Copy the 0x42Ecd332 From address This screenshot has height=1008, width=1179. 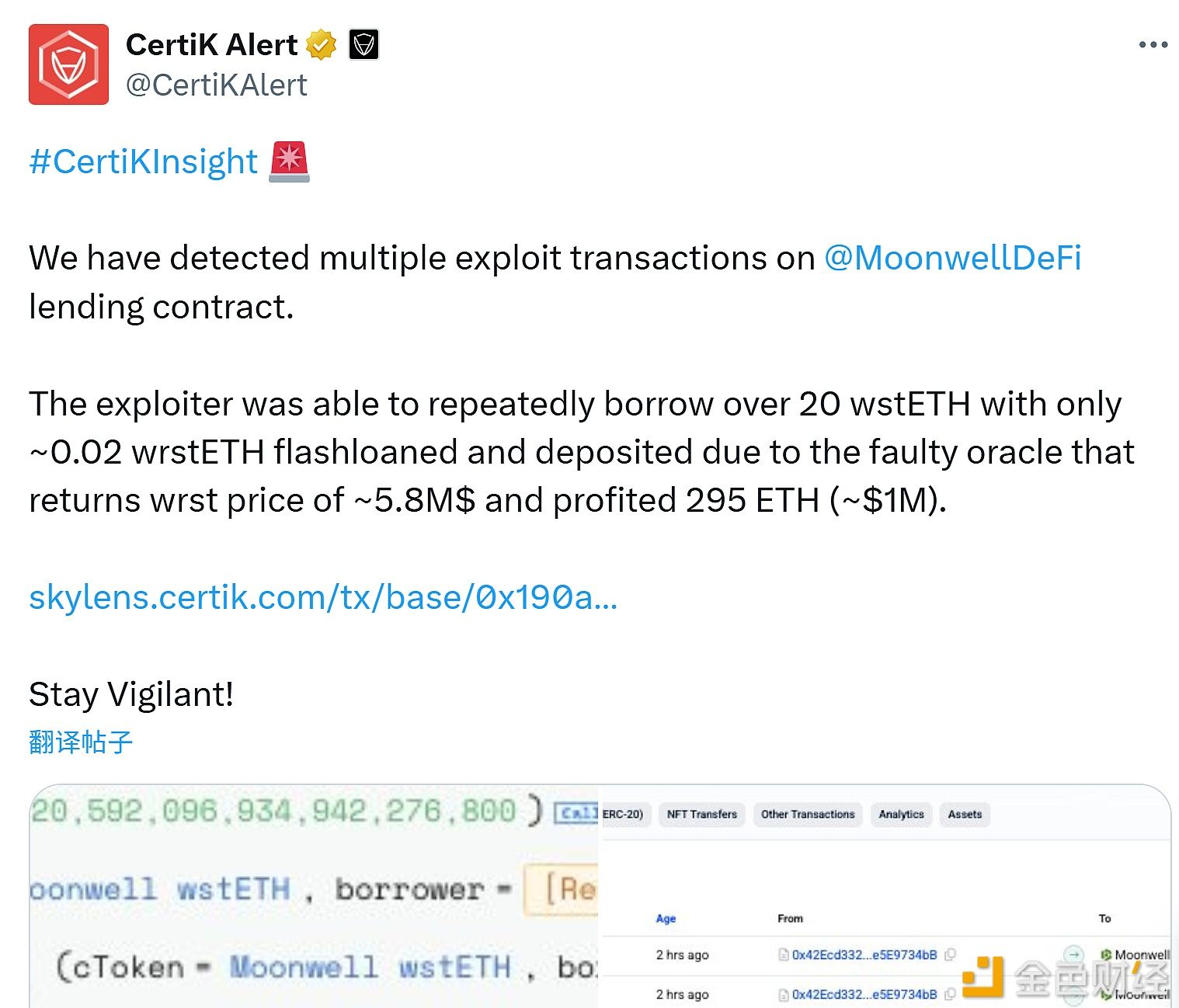point(951,955)
